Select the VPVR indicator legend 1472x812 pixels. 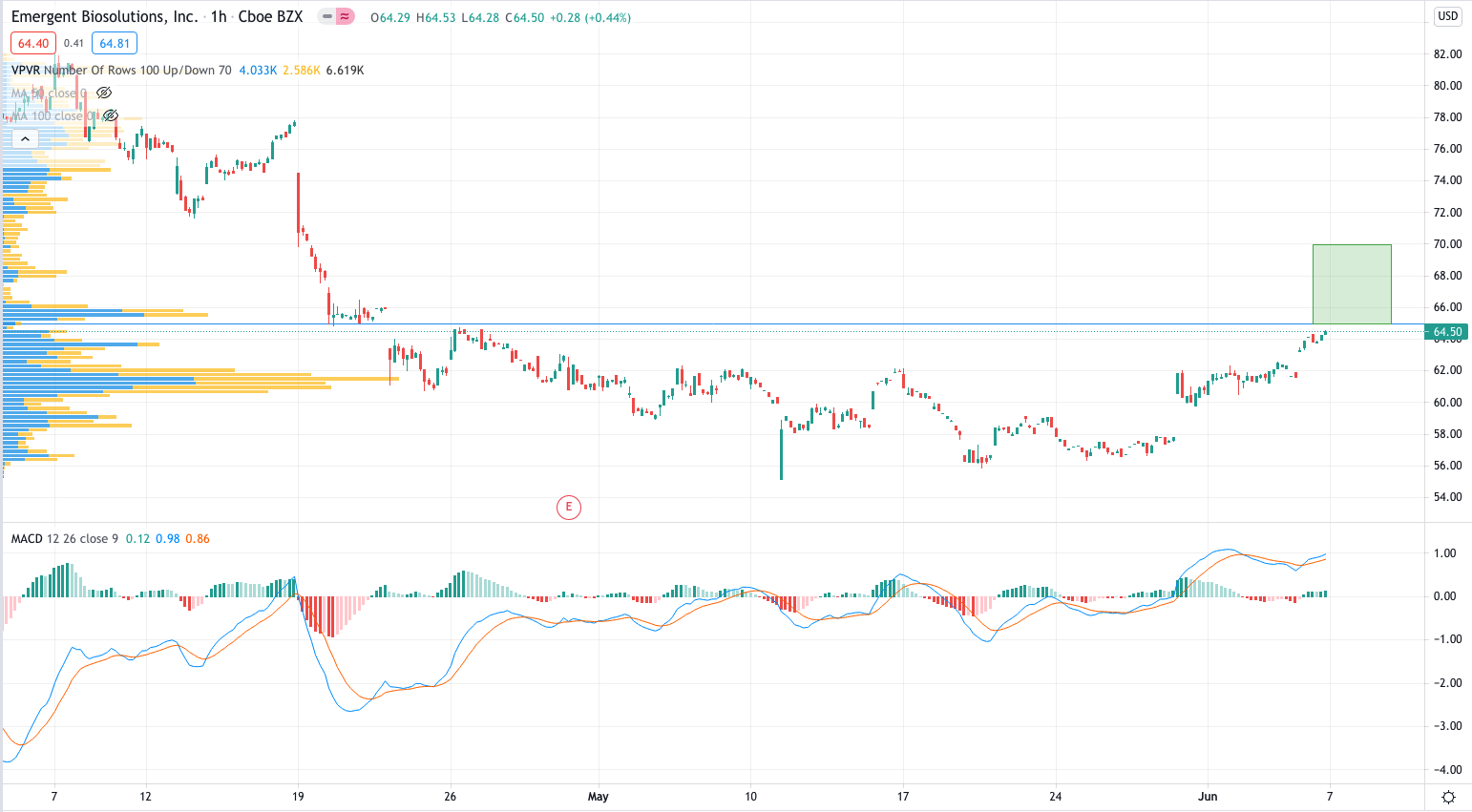(121, 70)
